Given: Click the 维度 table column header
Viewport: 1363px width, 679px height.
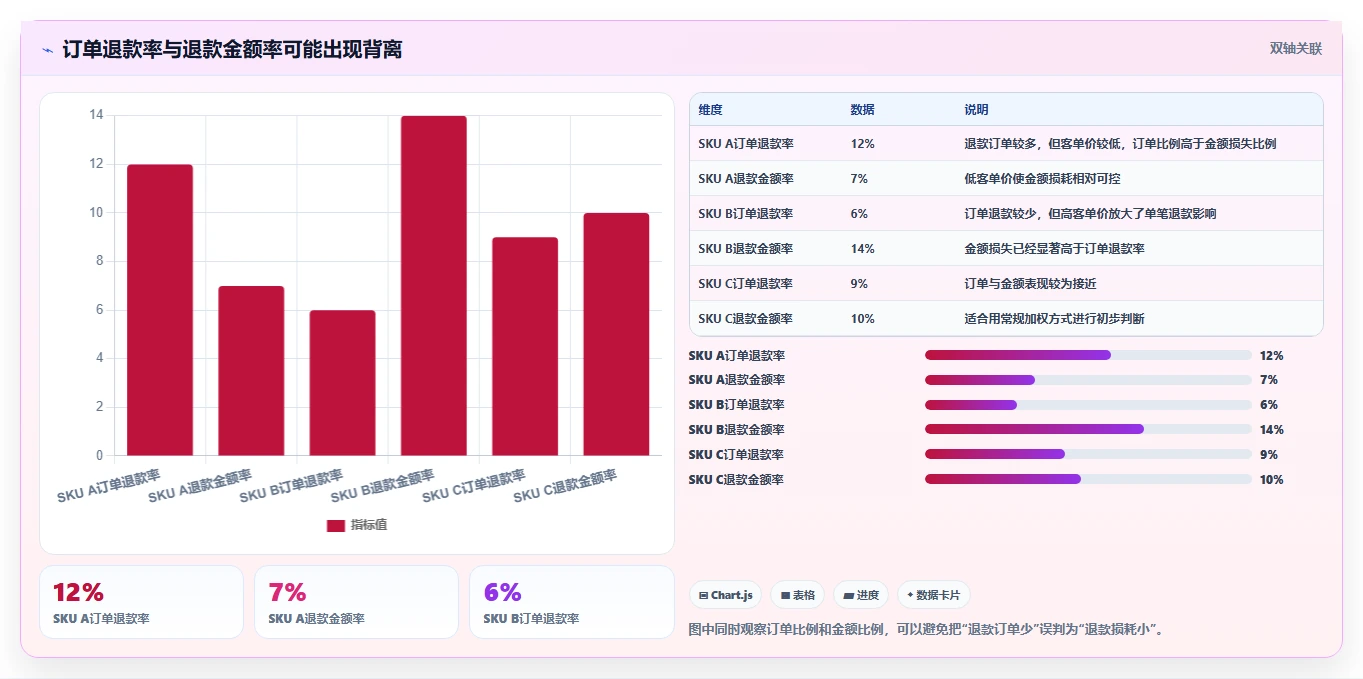Looking at the screenshot, I should click(x=710, y=109).
